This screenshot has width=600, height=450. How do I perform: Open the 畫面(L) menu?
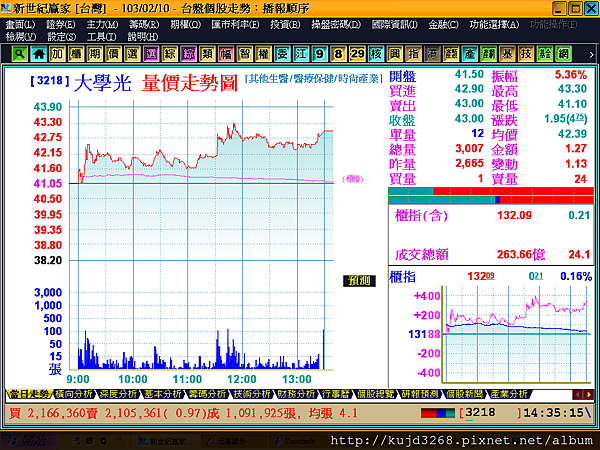[20, 25]
